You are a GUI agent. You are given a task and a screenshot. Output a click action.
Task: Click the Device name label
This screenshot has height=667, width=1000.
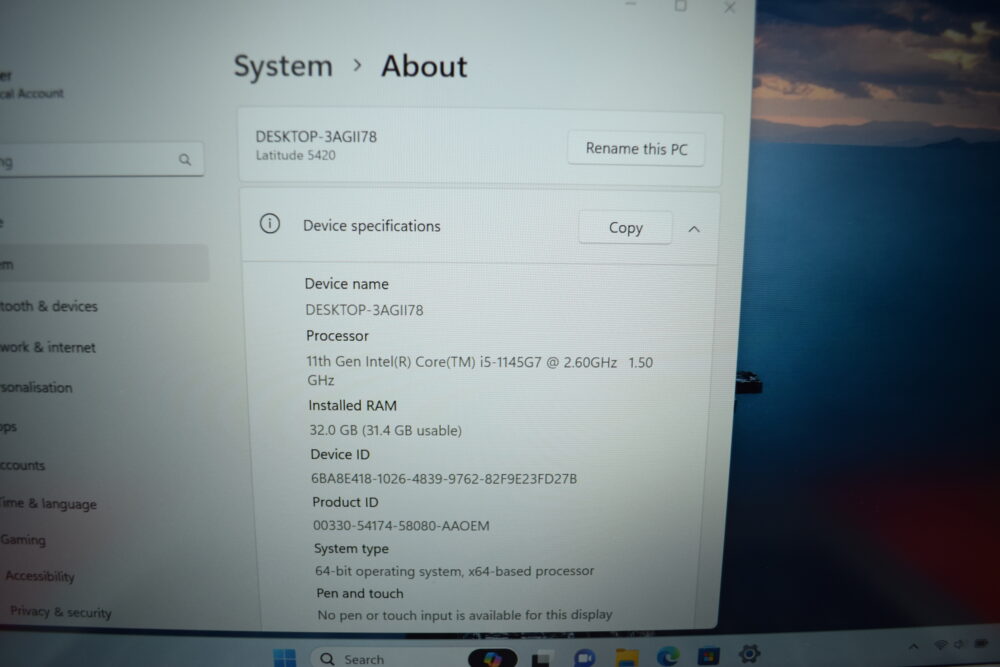346,284
